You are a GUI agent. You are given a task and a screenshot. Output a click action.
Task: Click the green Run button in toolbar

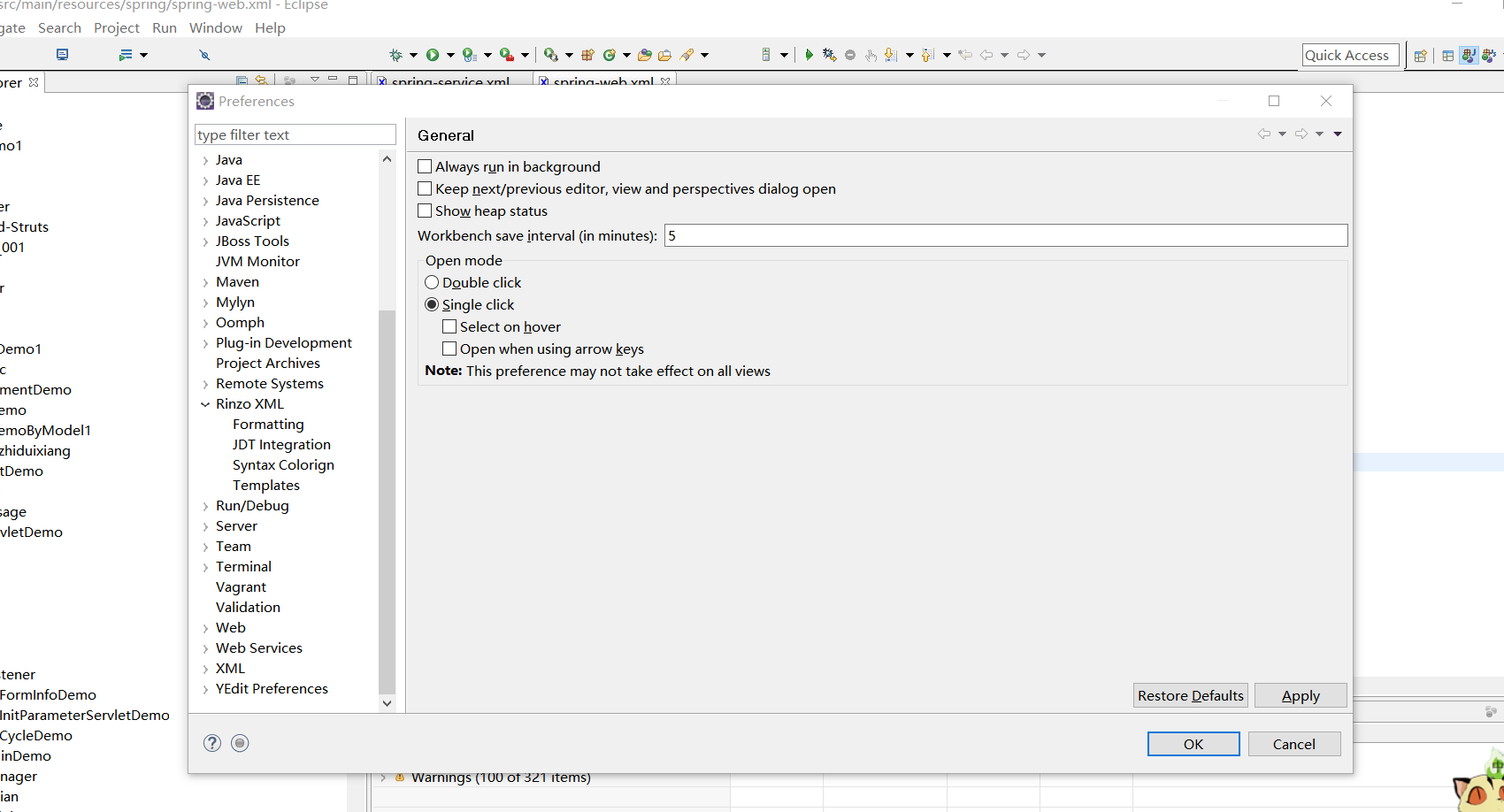pyautogui.click(x=433, y=55)
